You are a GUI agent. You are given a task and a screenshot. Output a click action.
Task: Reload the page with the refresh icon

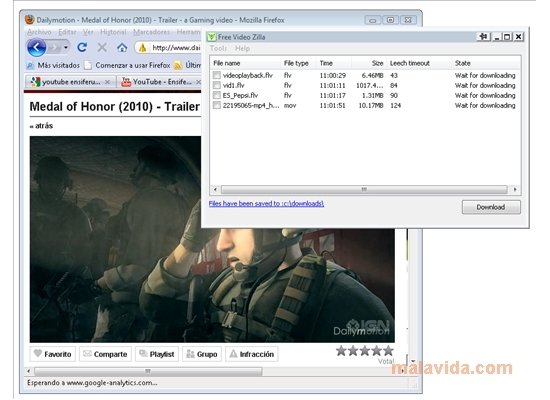pyautogui.click(x=82, y=47)
